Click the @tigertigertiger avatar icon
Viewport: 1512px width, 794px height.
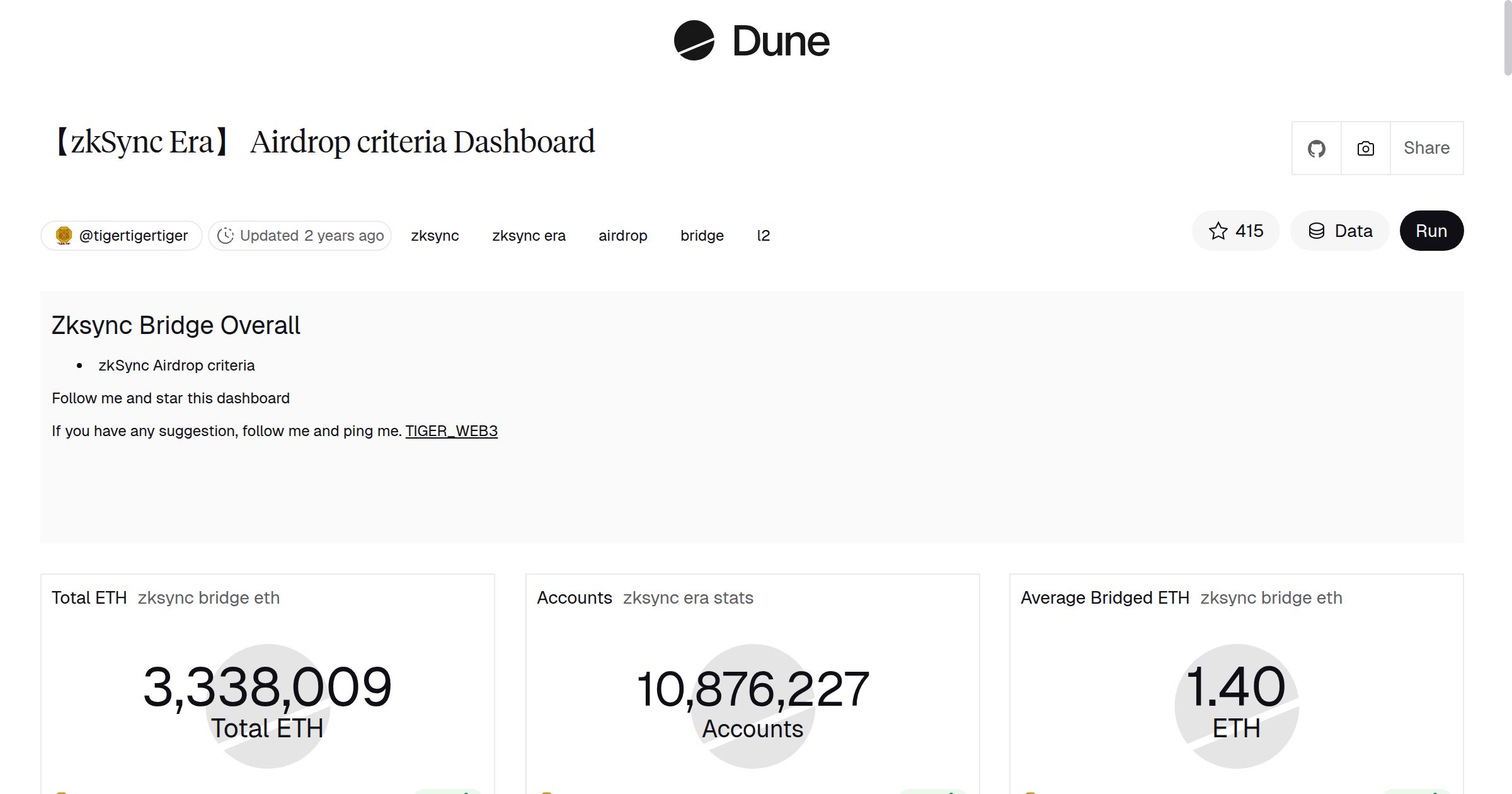[x=64, y=234]
